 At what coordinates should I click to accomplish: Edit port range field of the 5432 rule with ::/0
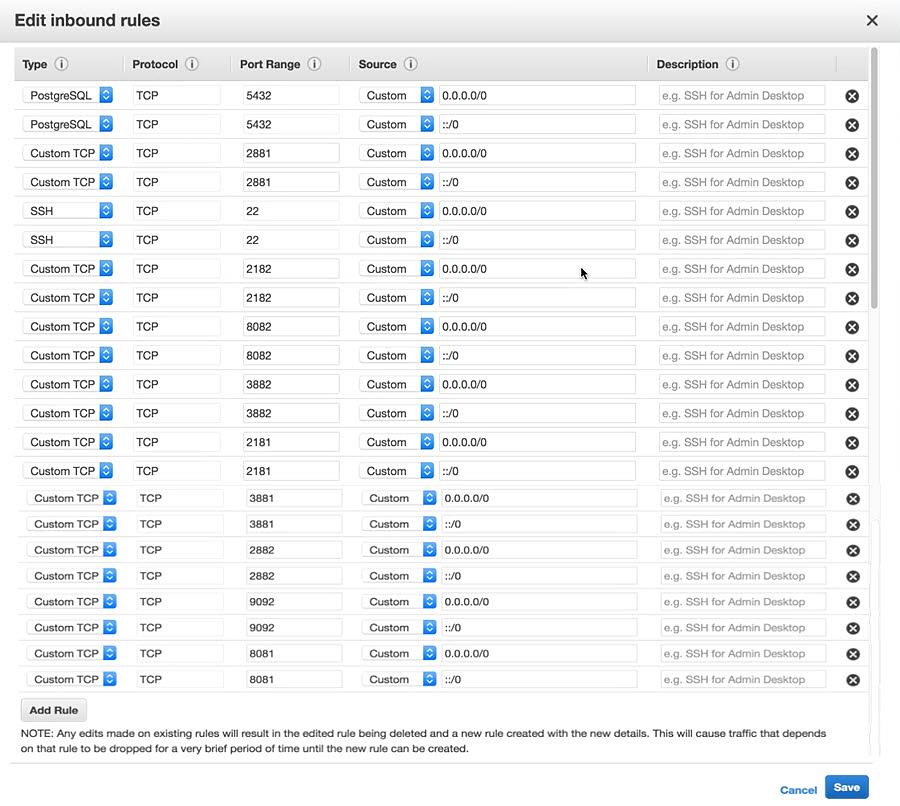coord(291,124)
